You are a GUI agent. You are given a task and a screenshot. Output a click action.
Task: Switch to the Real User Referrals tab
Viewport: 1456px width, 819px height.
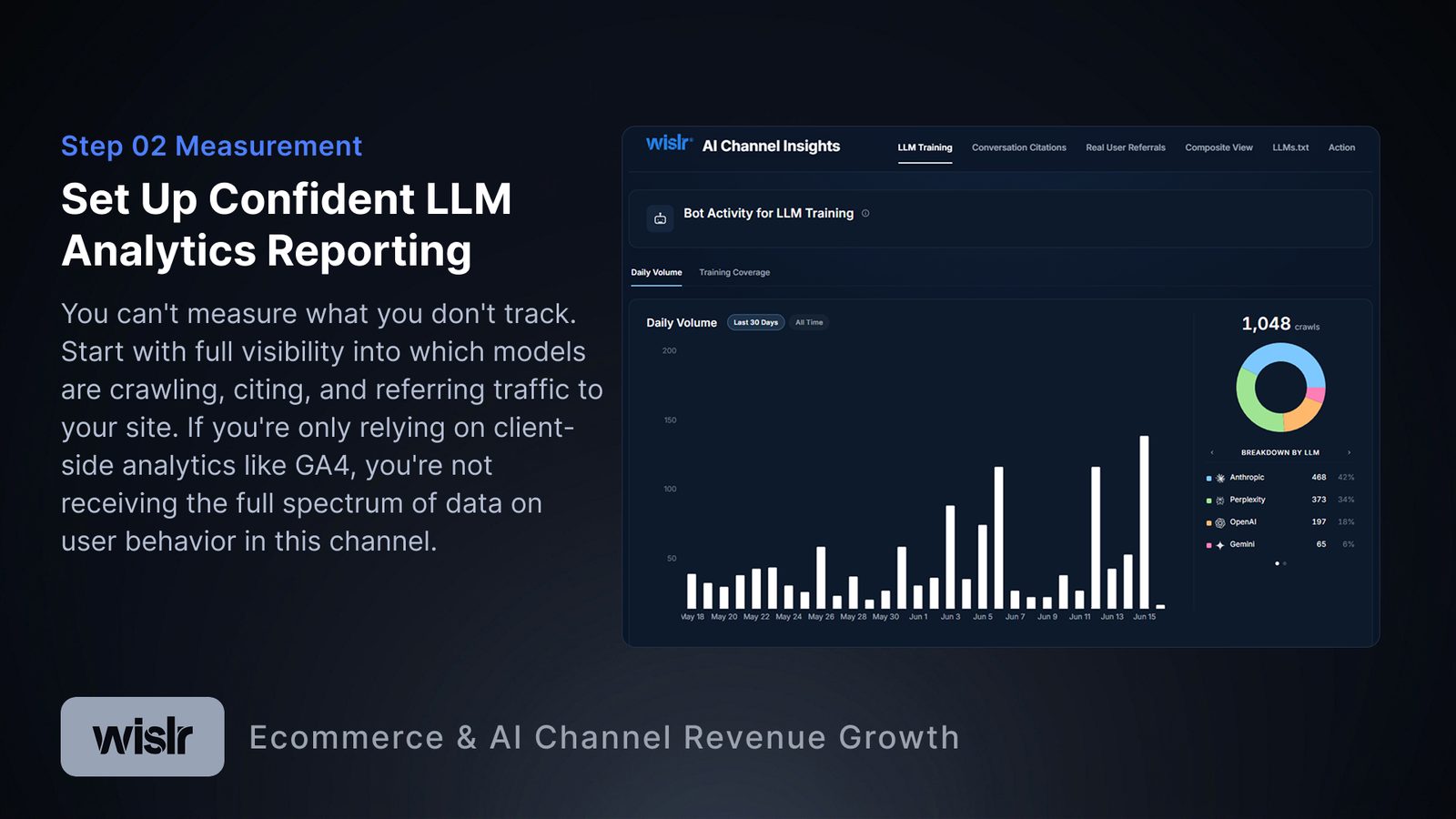pos(1126,147)
